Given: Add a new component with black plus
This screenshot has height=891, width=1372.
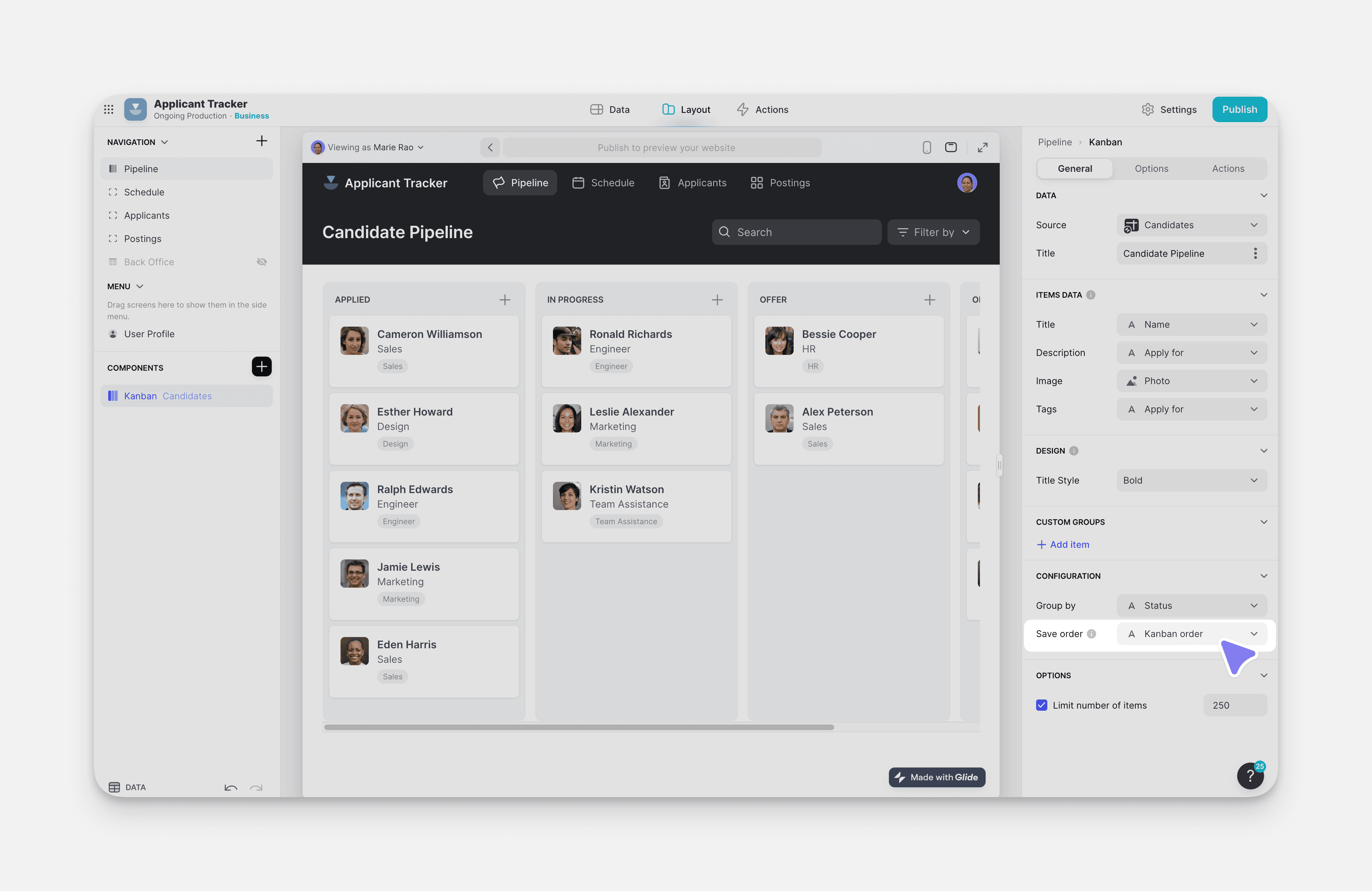Looking at the screenshot, I should coord(262,366).
